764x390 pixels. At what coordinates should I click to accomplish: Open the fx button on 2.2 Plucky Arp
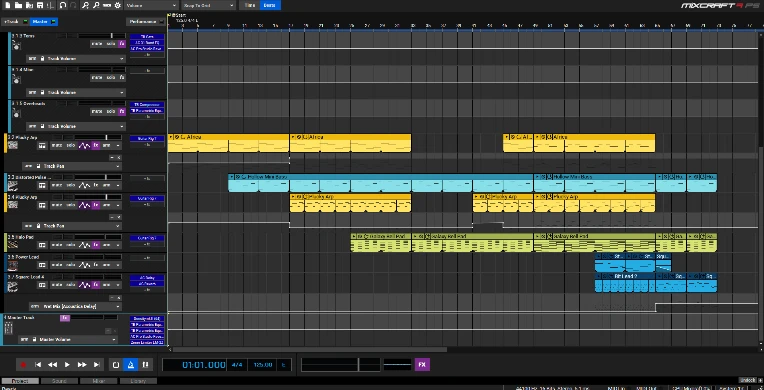click(96, 145)
